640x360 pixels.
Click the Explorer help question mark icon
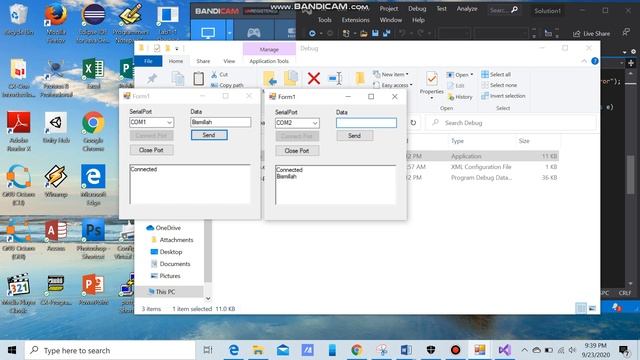click(x=595, y=61)
